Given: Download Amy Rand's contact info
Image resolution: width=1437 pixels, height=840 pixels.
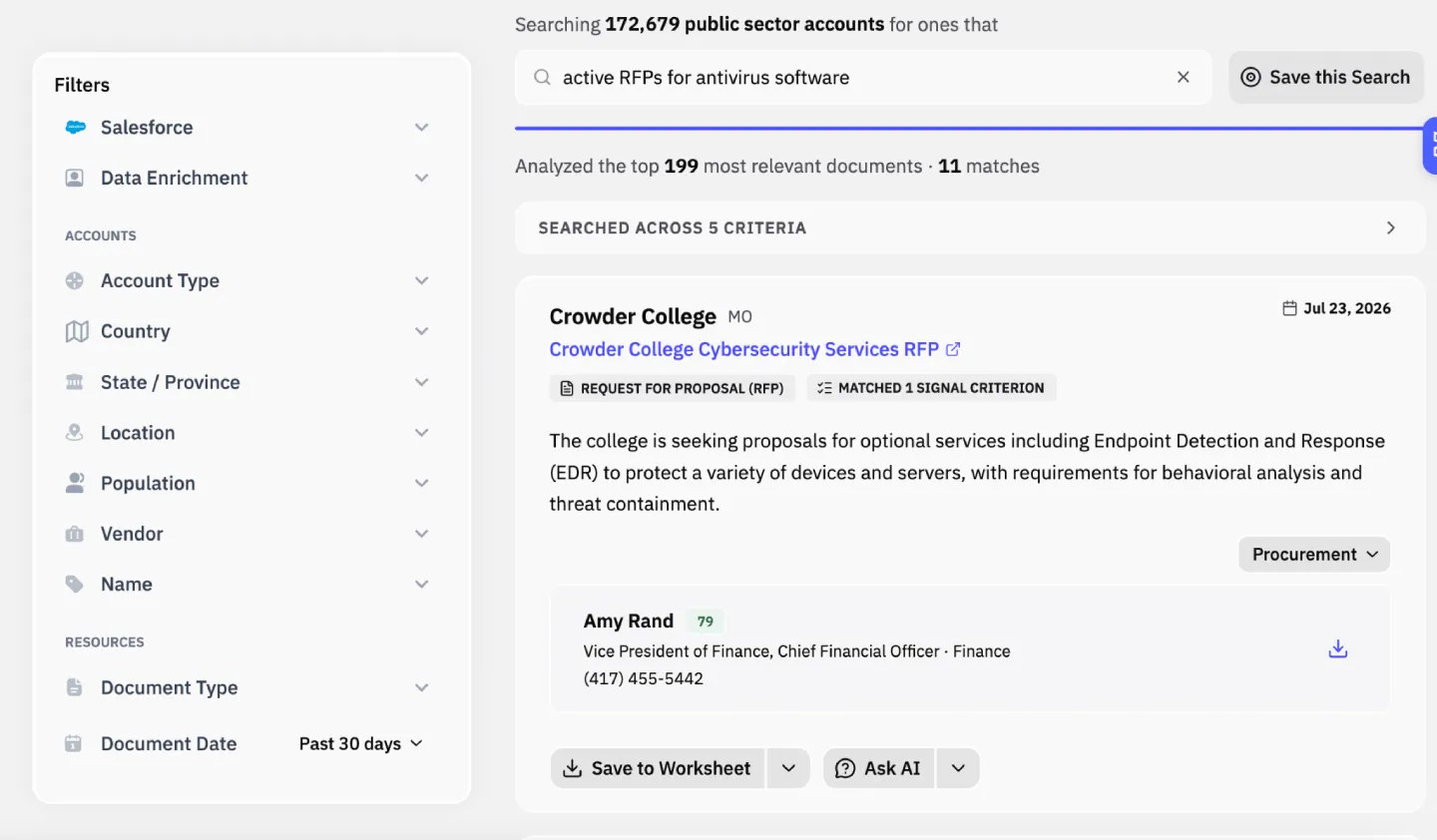Looking at the screenshot, I should pyautogui.click(x=1338, y=649).
